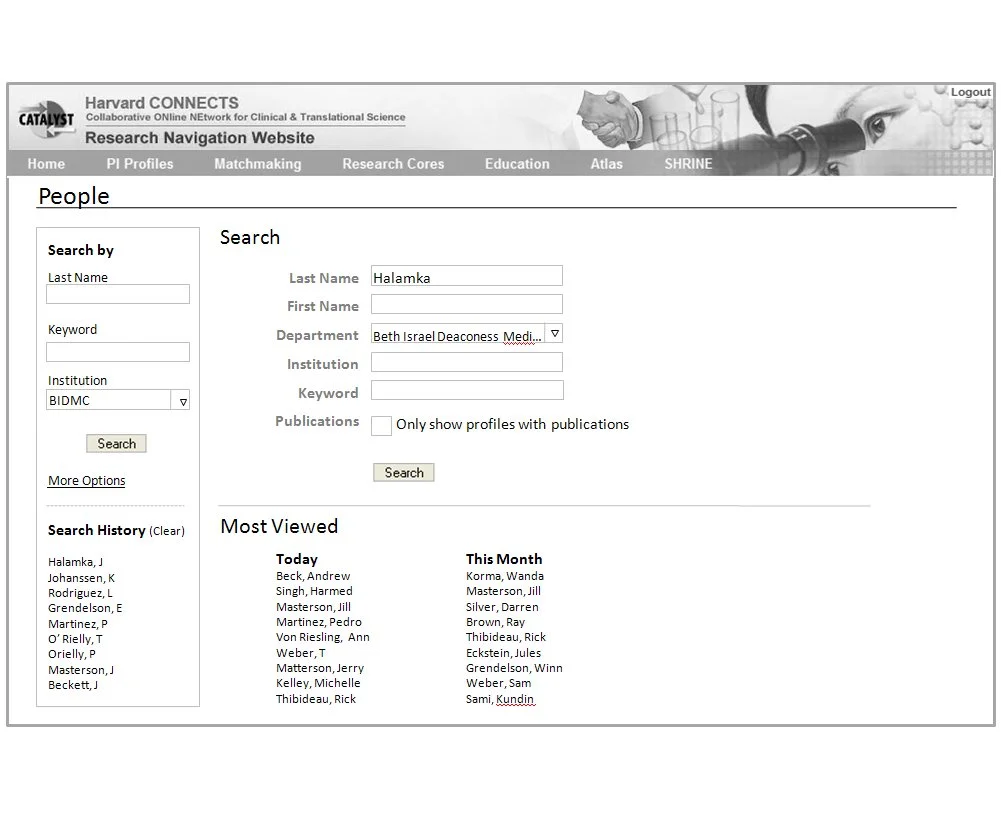Open the Education menu
This screenshot has width=1001, height=839.
click(x=517, y=164)
